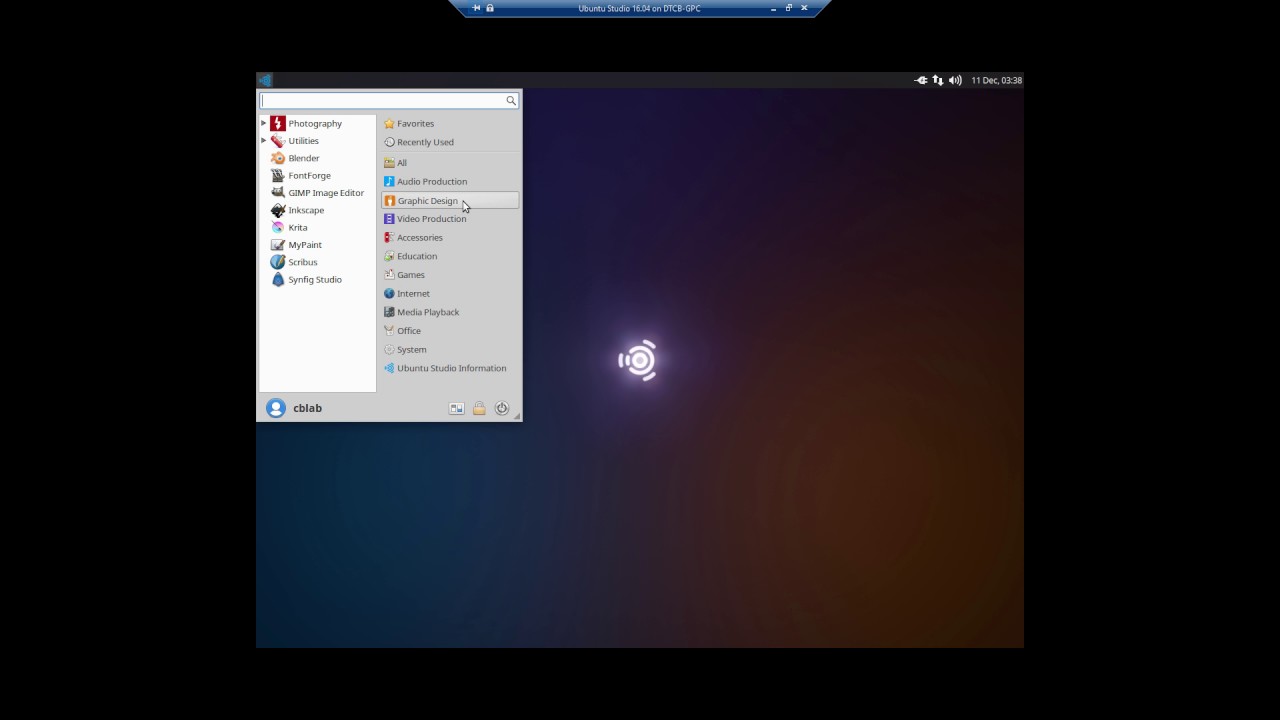Restore down the remote session window
This screenshot has height=720, width=1280.
click(x=788, y=8)
